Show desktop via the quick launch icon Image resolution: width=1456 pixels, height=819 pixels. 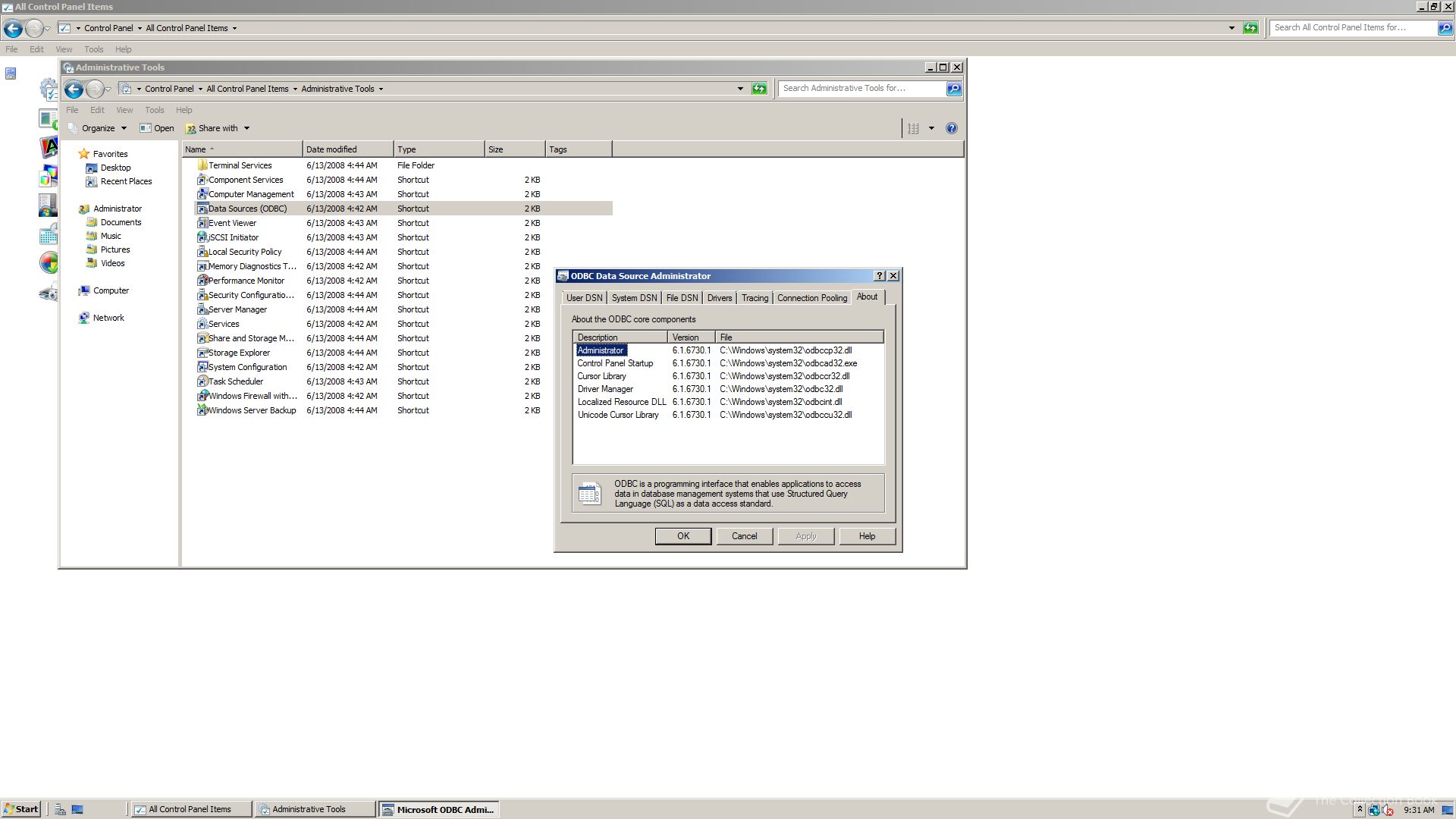[x=77, y=809]
